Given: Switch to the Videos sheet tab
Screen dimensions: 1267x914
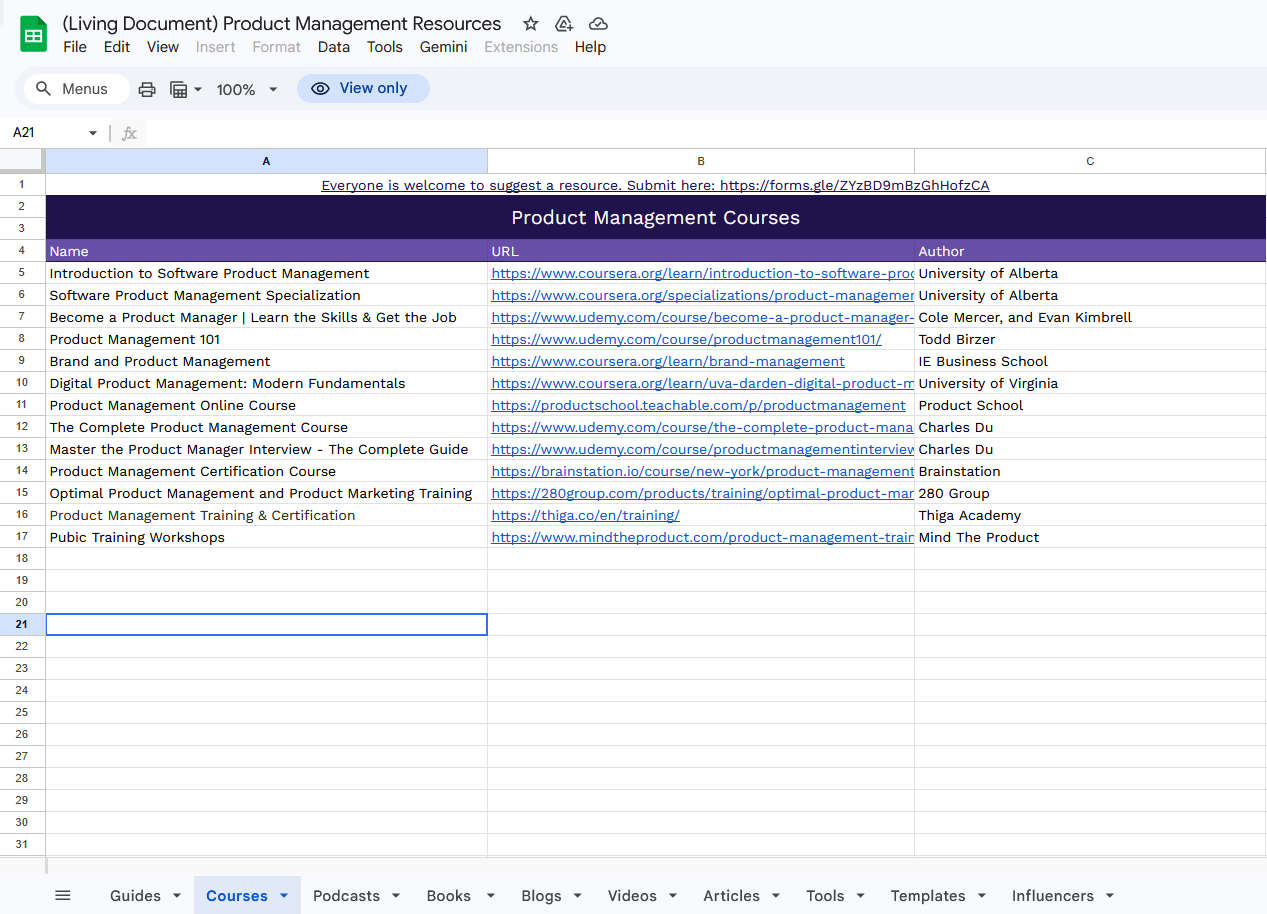Looking at the screenshot, I should pyautogui.click(x=632, y=896).
